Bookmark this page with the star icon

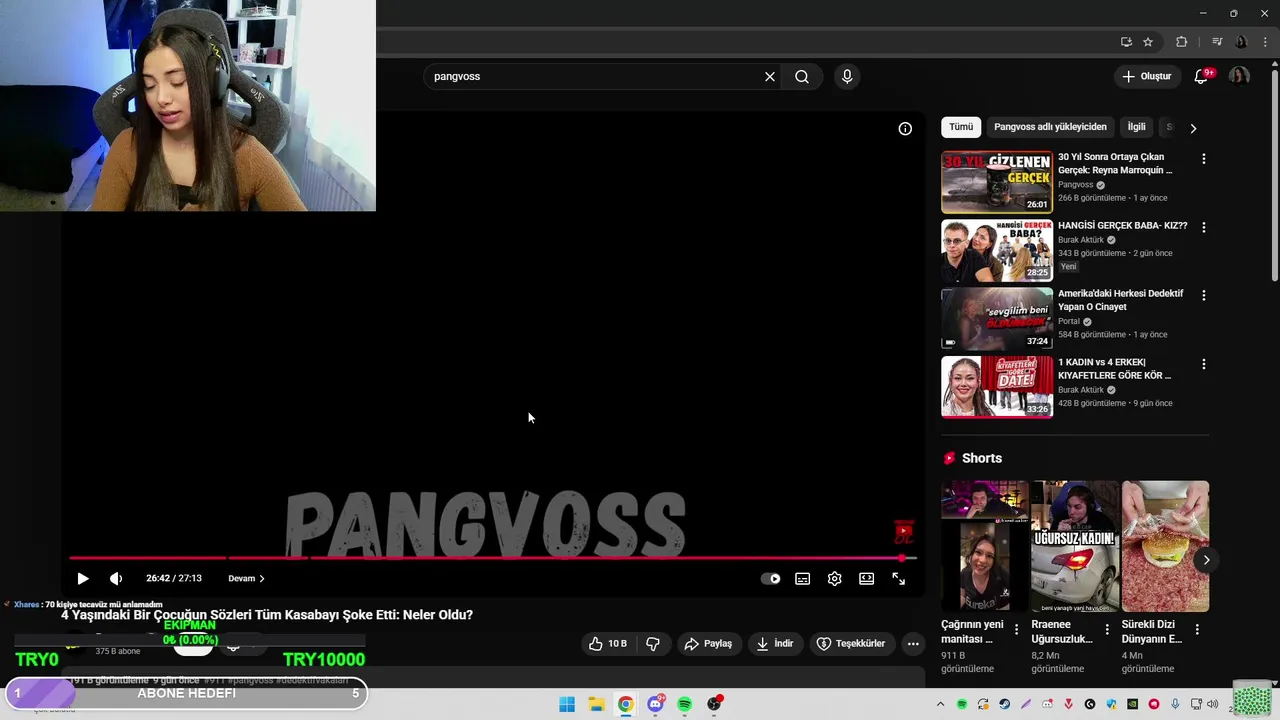(1148, 42)
